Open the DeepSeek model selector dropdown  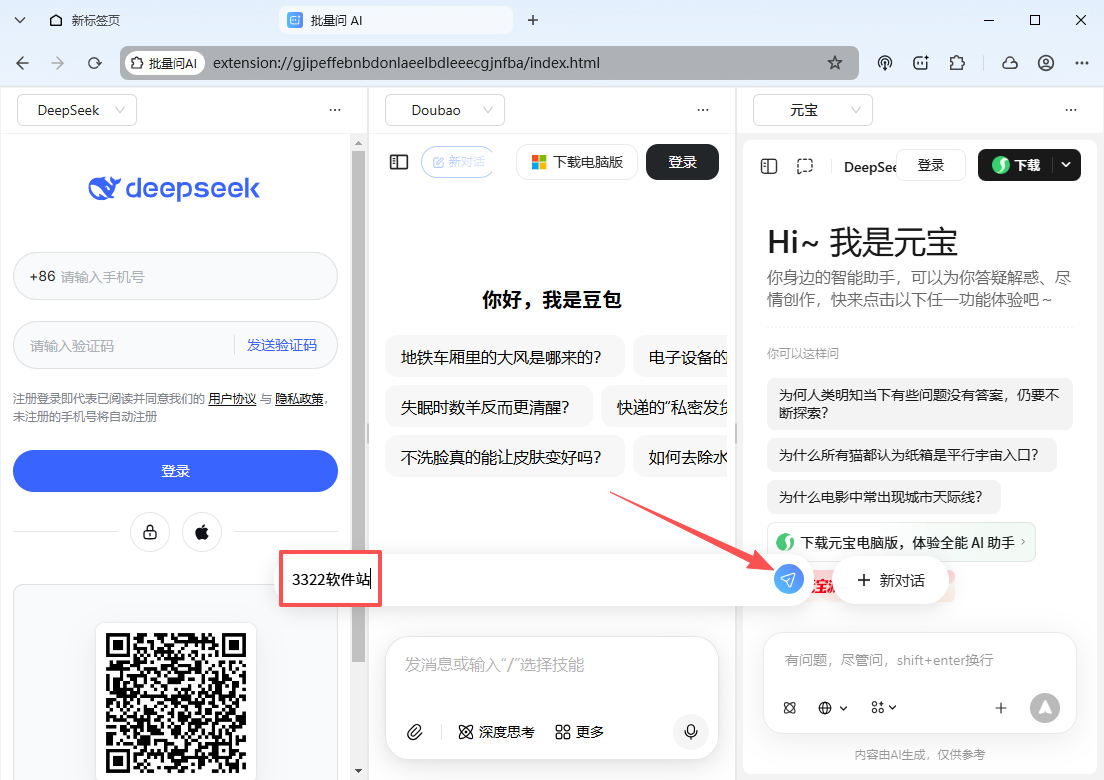pyautogui.click(x=77, y=110)
